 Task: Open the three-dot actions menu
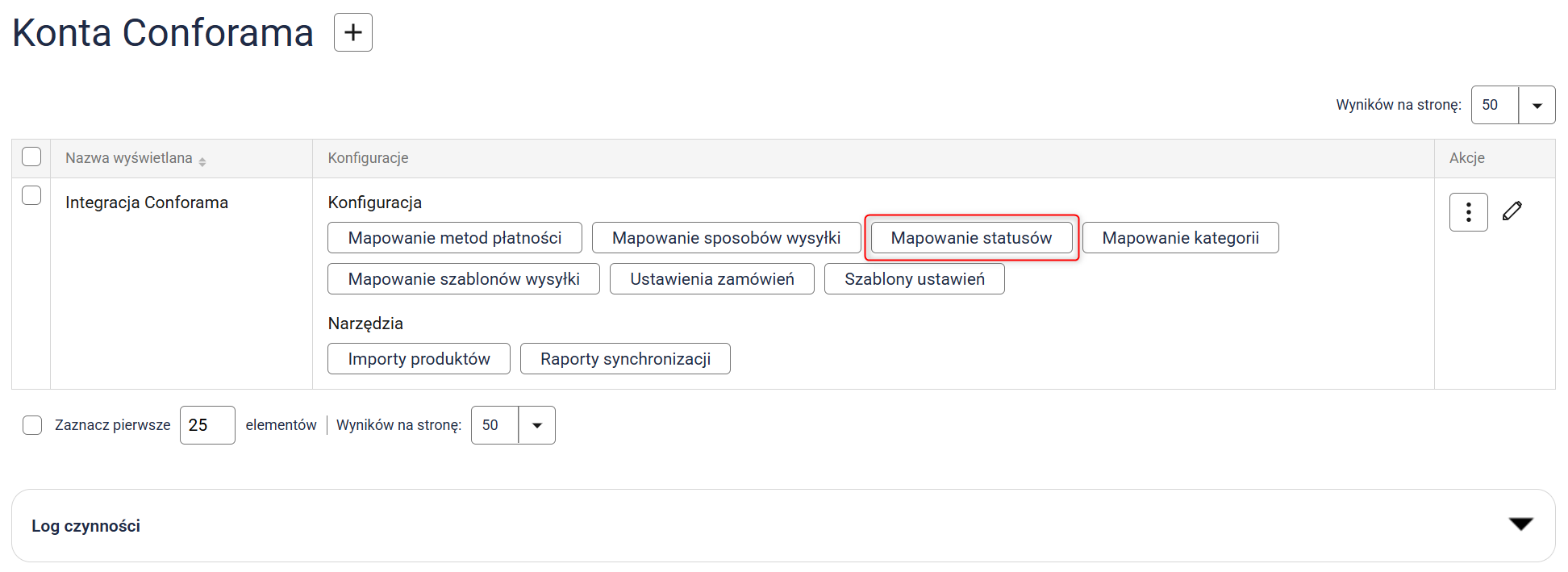click(x=1468, y=212)
